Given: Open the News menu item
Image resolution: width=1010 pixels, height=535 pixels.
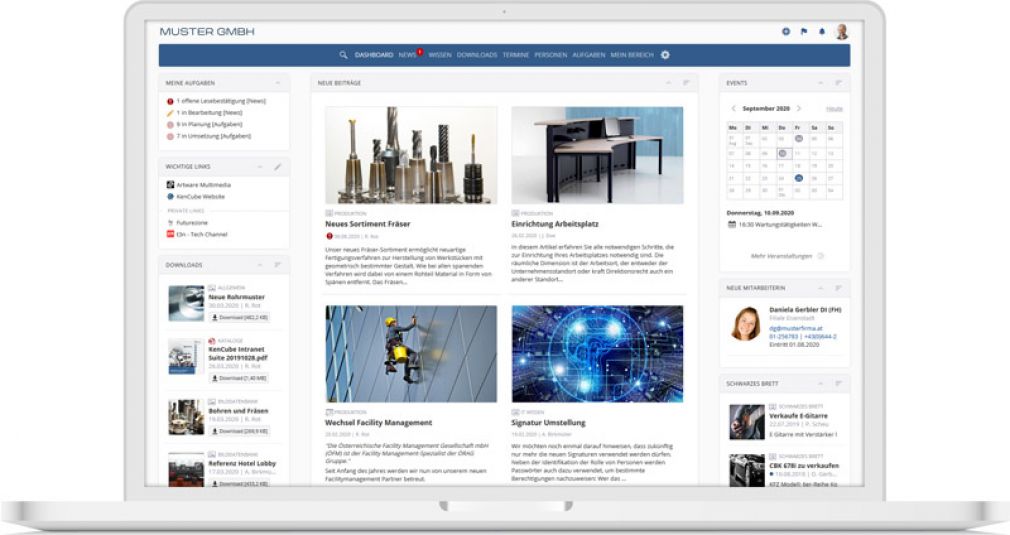Looking at the screenshot, I should click(407, 55).
